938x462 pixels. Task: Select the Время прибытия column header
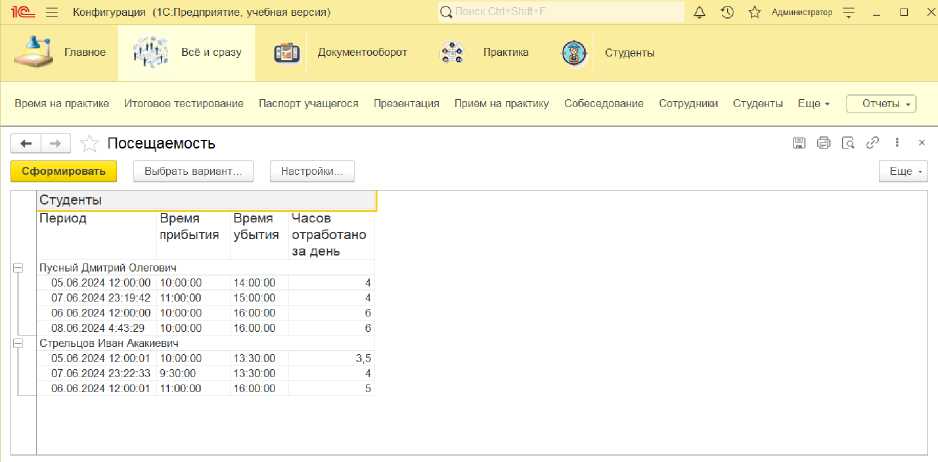[193, 235]
